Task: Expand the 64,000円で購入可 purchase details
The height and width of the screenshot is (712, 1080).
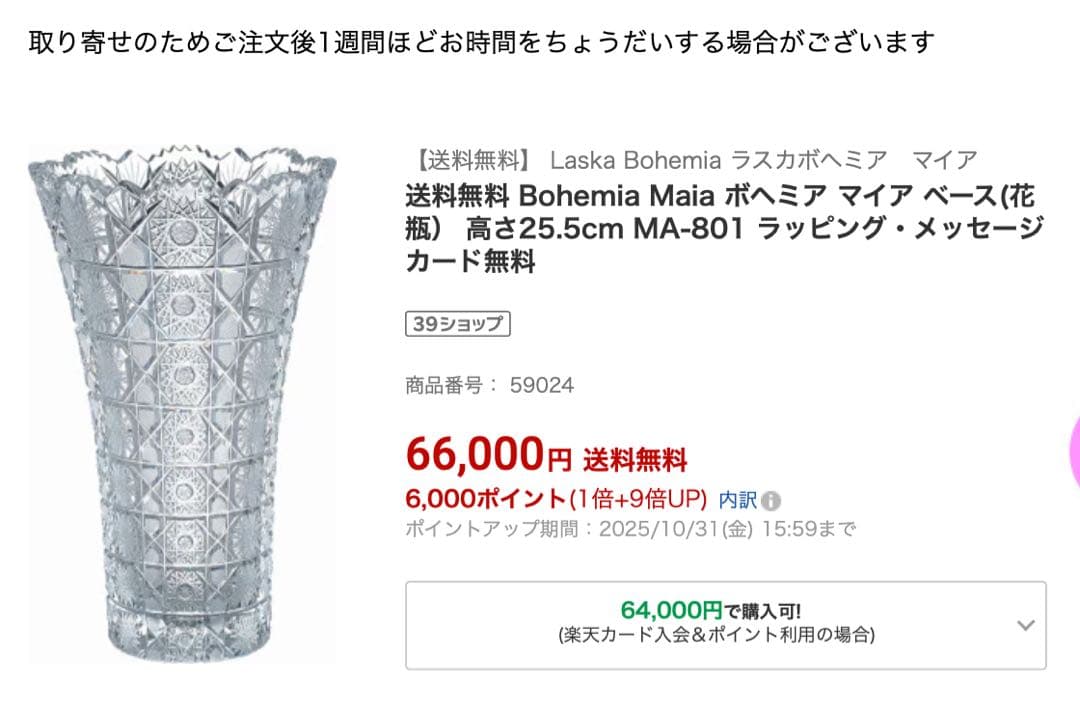Action: click(720, 618)
